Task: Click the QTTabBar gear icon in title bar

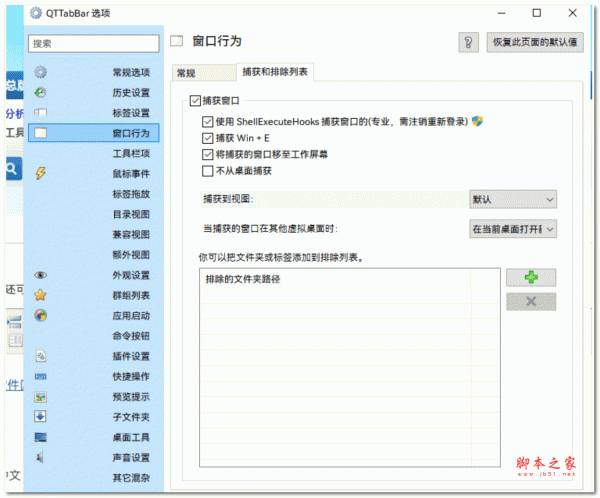Action: [x=36, y=13]
